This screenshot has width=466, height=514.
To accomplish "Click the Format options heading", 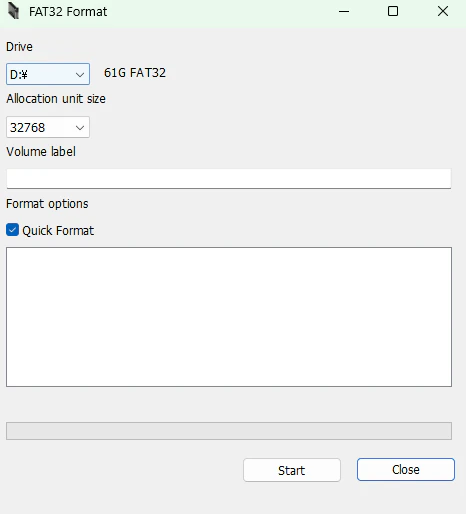I will (x=47, y=204).
